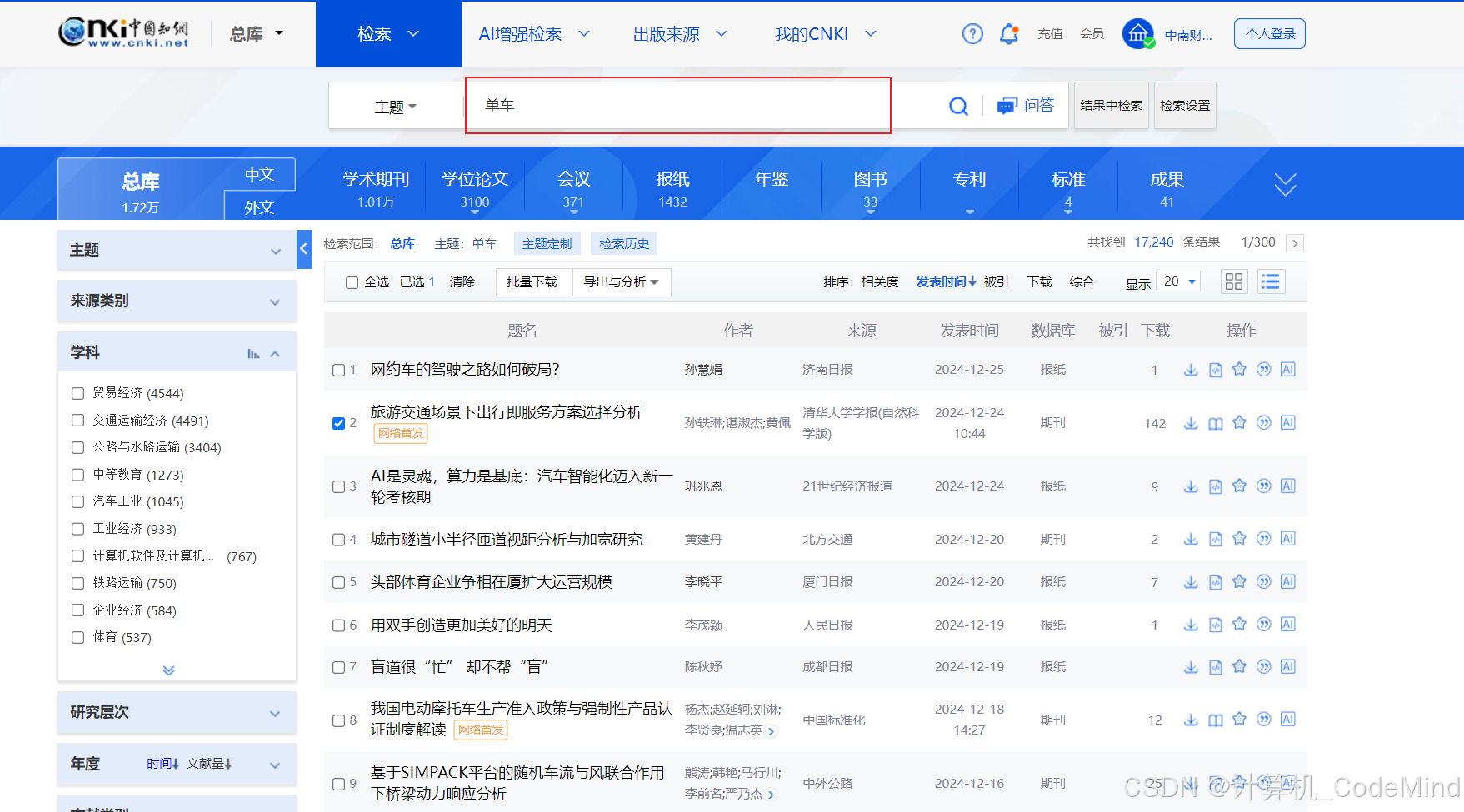The height and width of the screenshot is (812, 1464).
Task: Check result row 1 checkbox
Action: click(x=338, y=370)
